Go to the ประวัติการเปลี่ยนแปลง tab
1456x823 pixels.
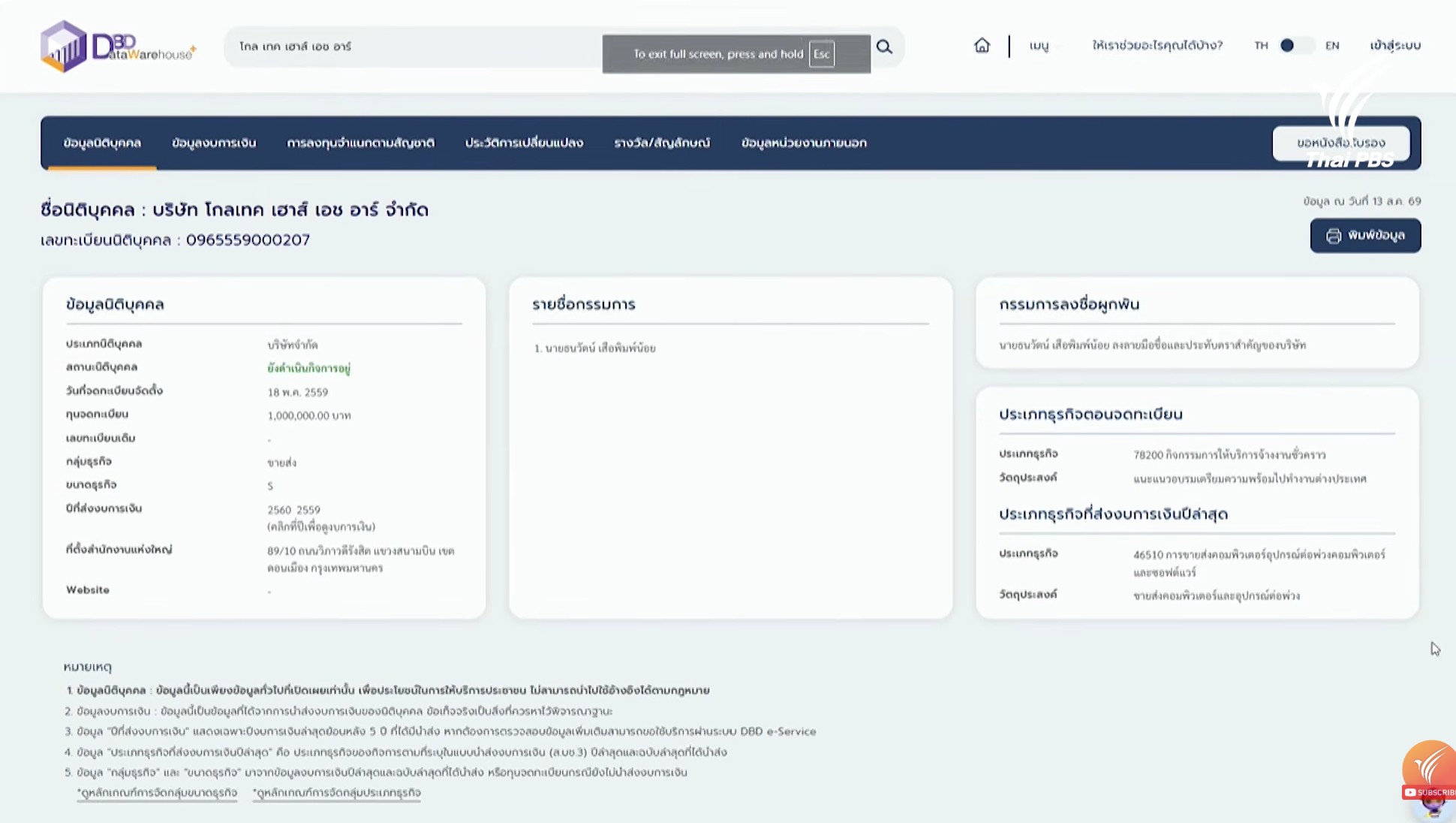click(524, 143)
